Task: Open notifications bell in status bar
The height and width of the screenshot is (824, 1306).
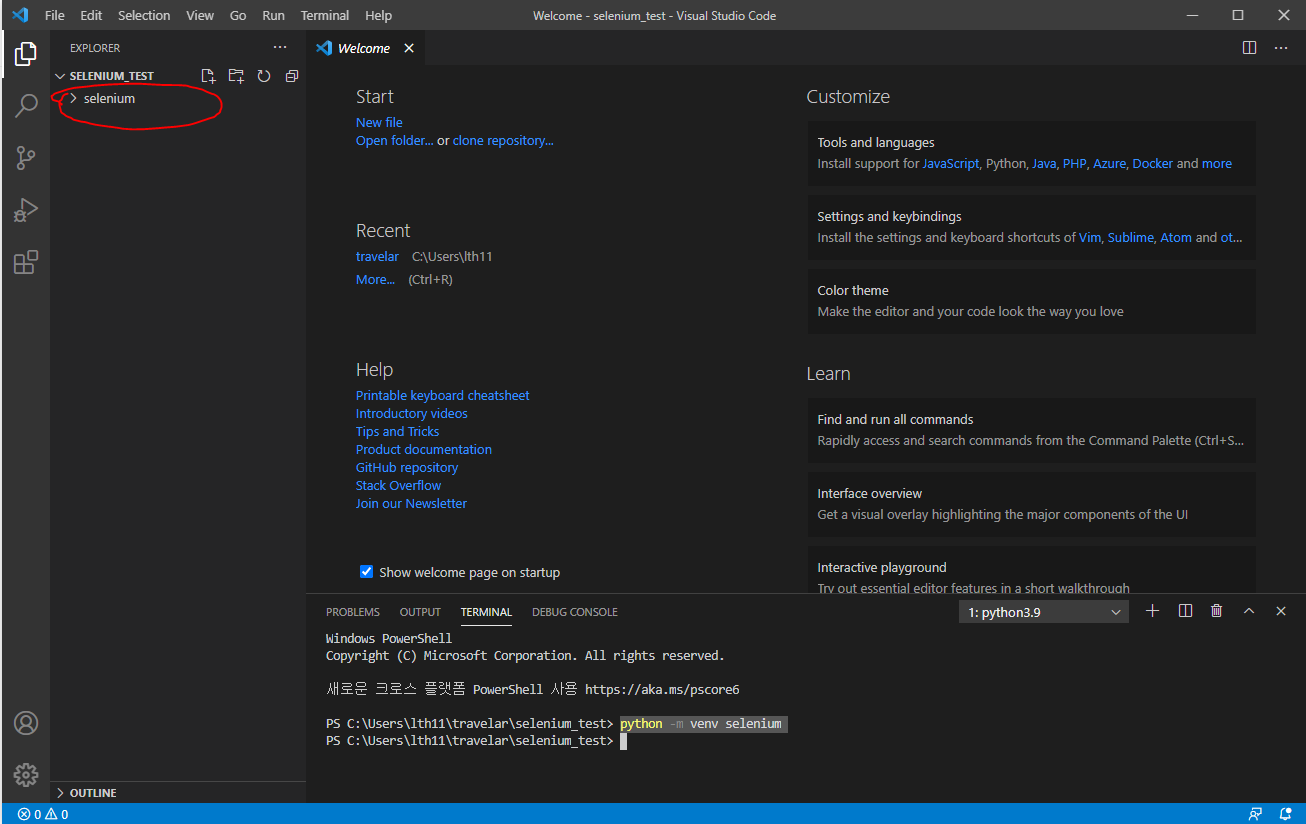Action: click(1285, 814)
